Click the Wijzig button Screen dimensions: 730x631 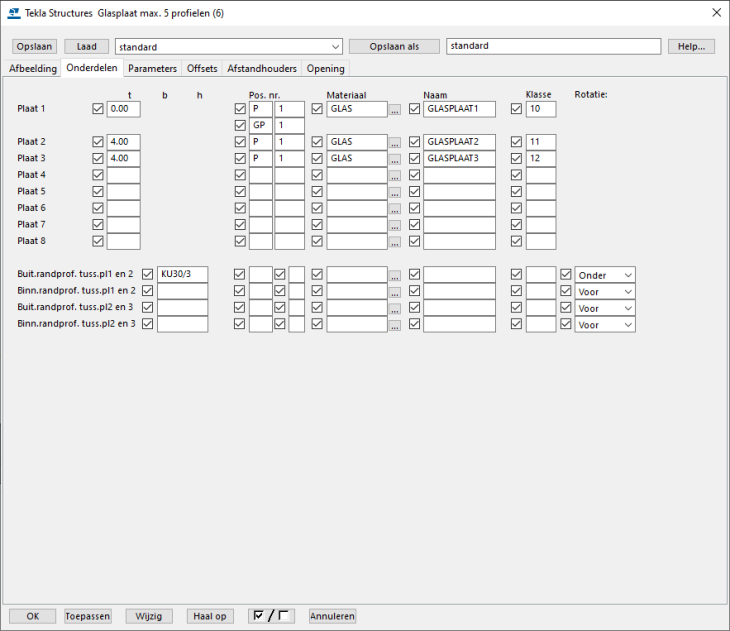[149, 616]
